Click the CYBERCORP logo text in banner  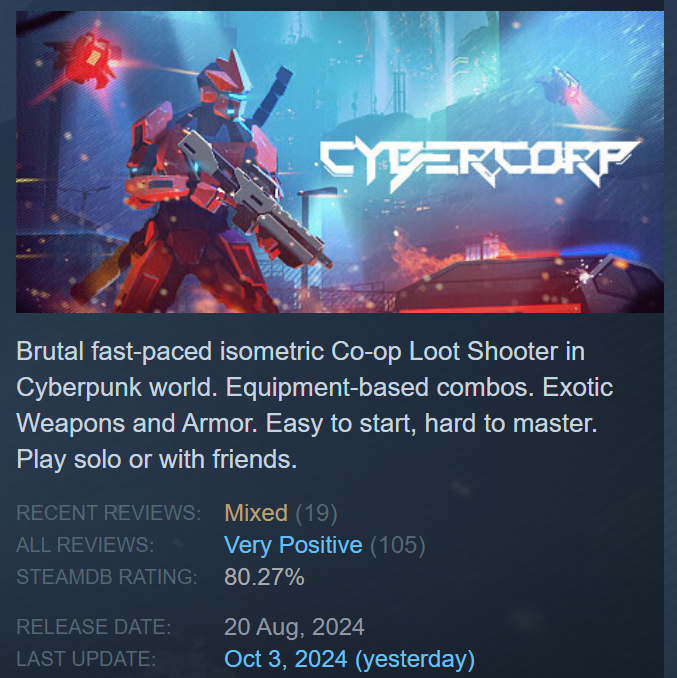click(479, 165)
